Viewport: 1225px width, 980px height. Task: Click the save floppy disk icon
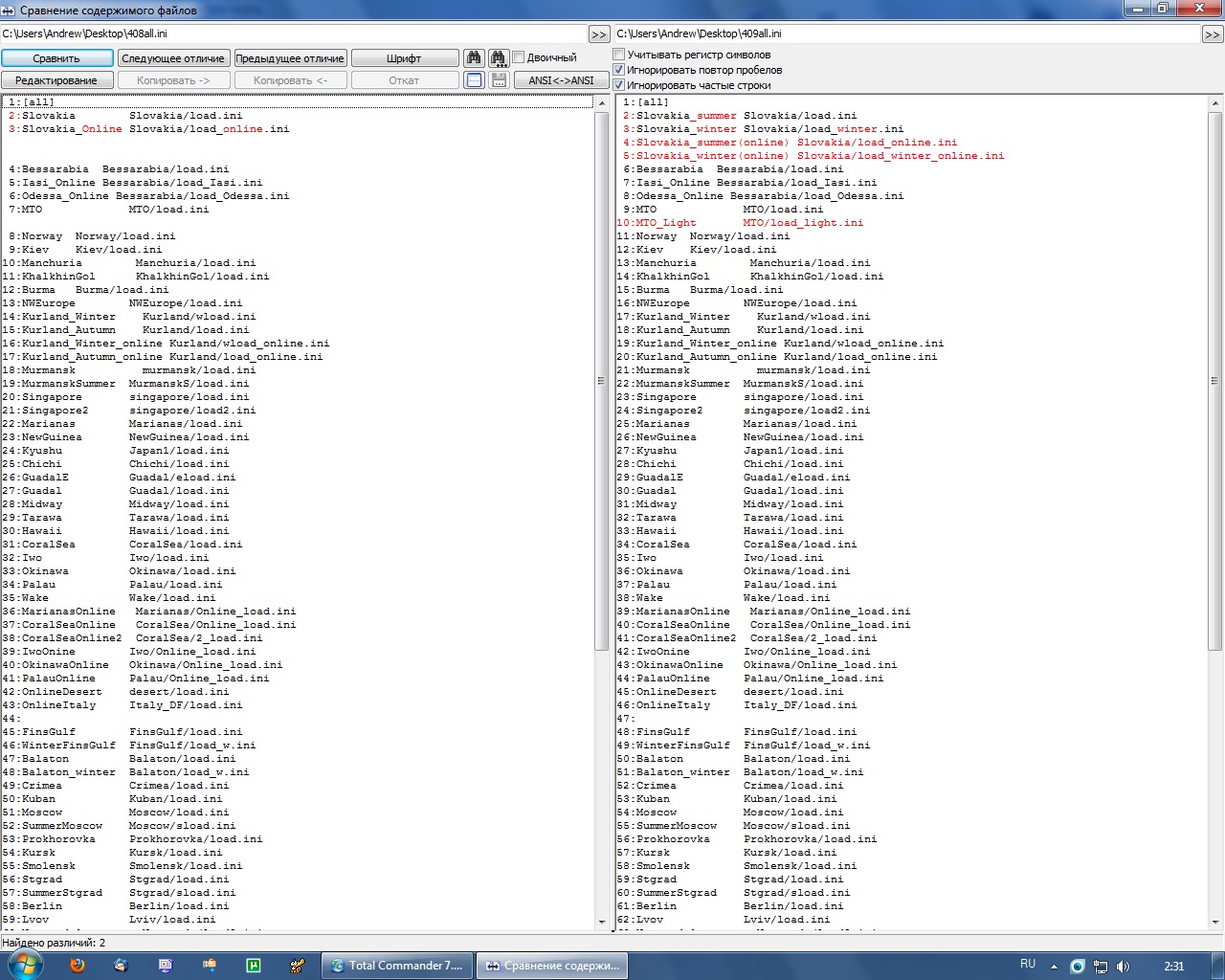[499, 80]
